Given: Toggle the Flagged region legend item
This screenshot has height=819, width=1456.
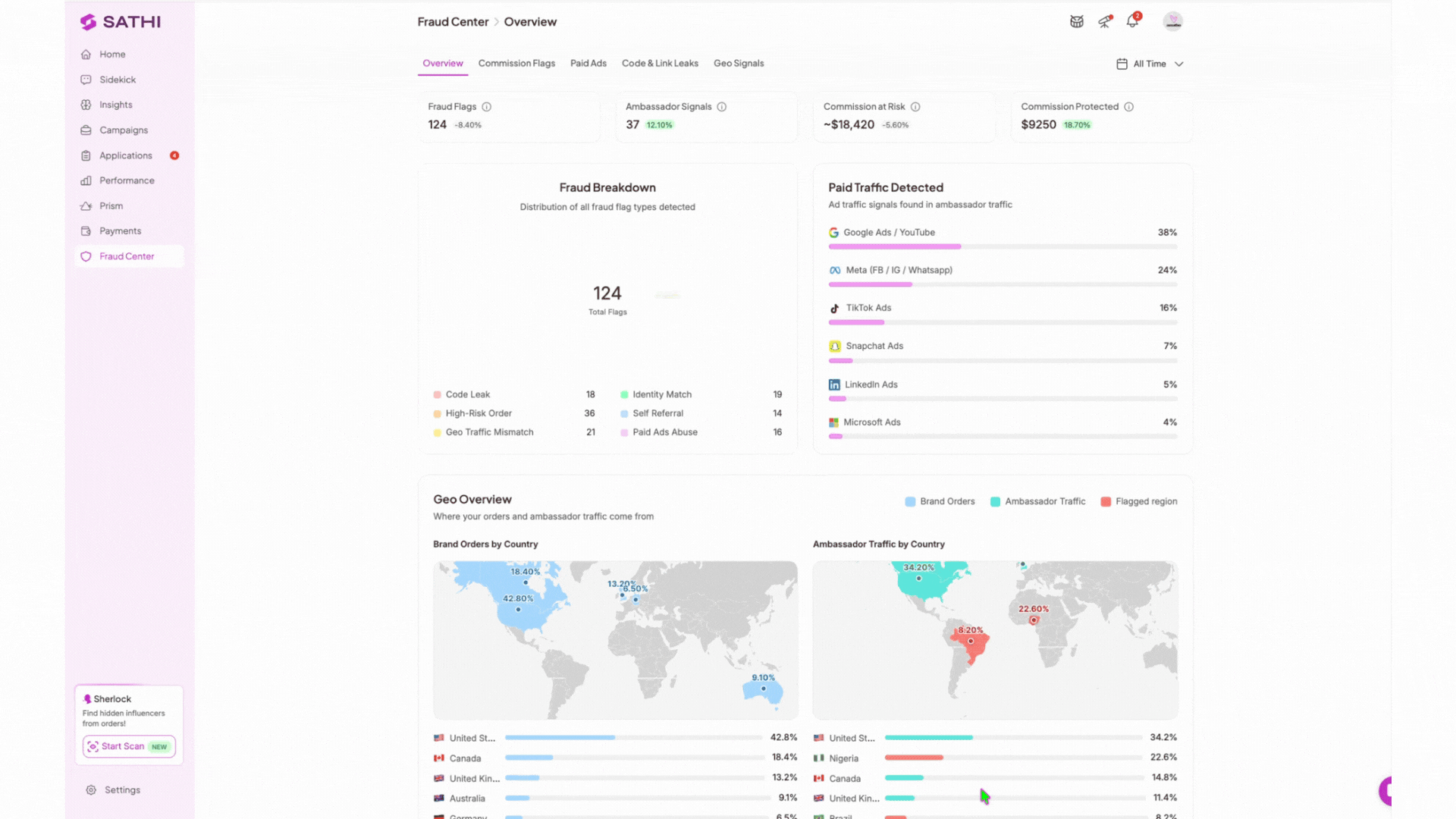Looking at the screenshot, I should (1138, 502).
